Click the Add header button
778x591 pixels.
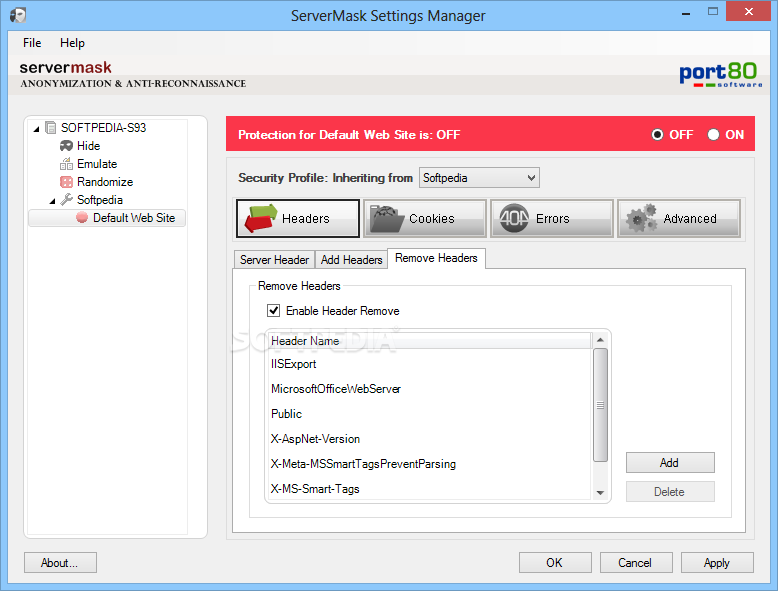click(670, 462)
